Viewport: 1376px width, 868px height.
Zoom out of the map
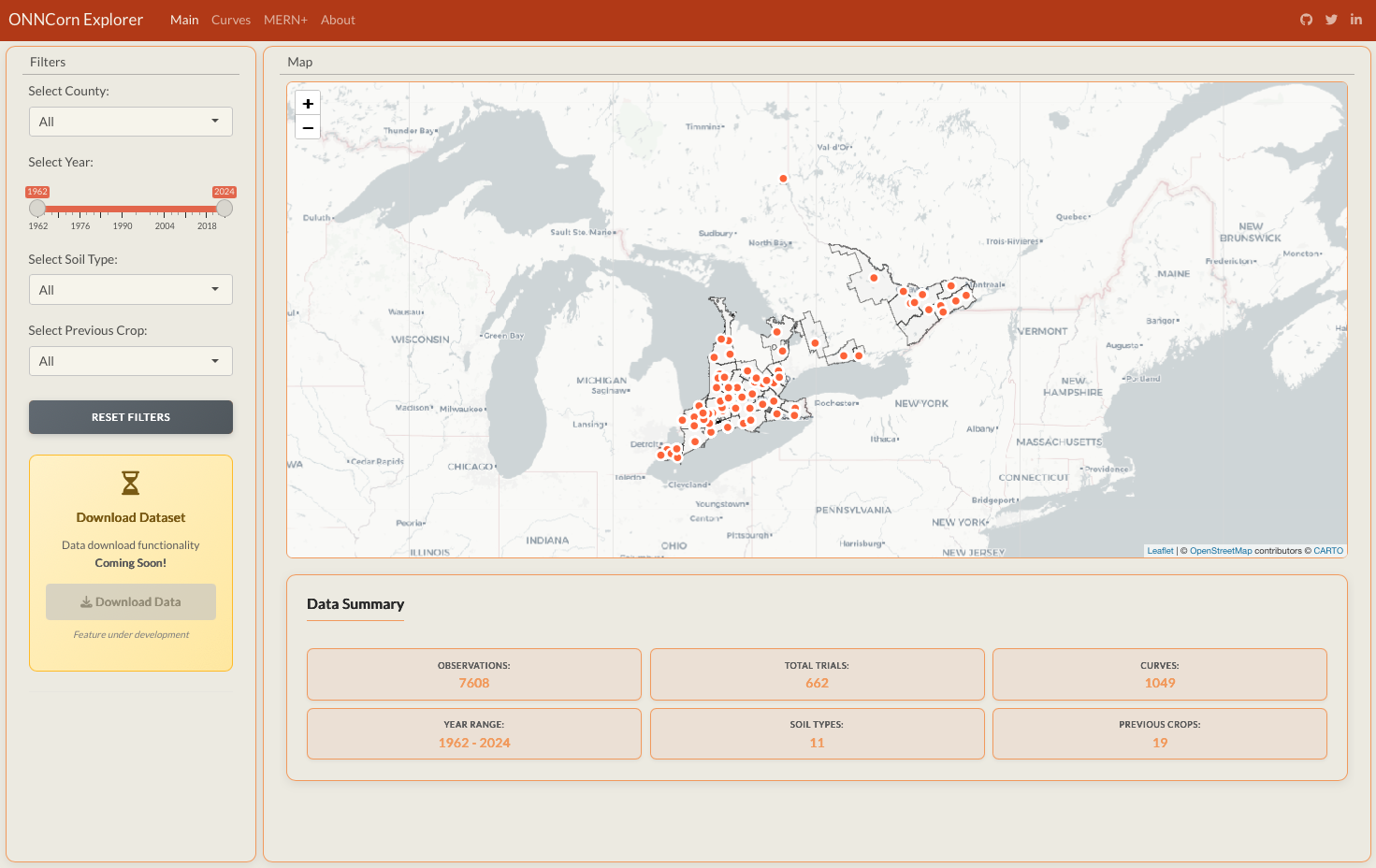coord(308,127)
